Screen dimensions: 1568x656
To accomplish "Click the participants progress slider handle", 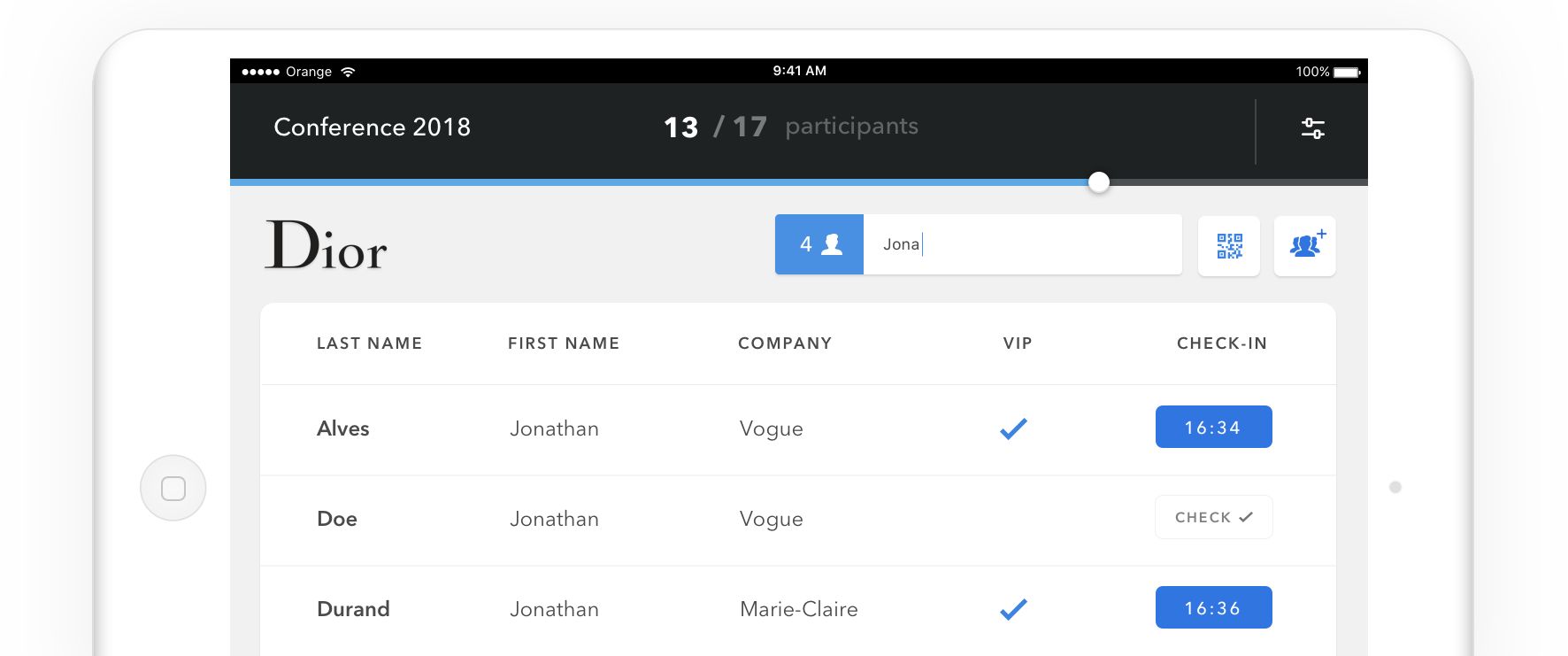I will [x=1098, y=182].
